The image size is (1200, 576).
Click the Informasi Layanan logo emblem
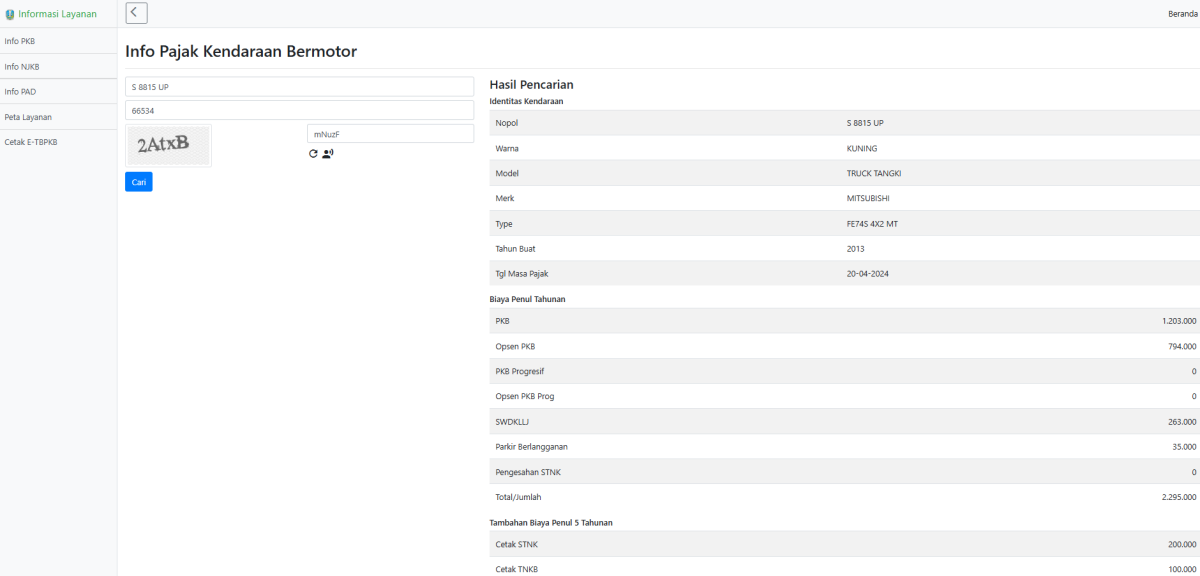[x=10, y=14]
